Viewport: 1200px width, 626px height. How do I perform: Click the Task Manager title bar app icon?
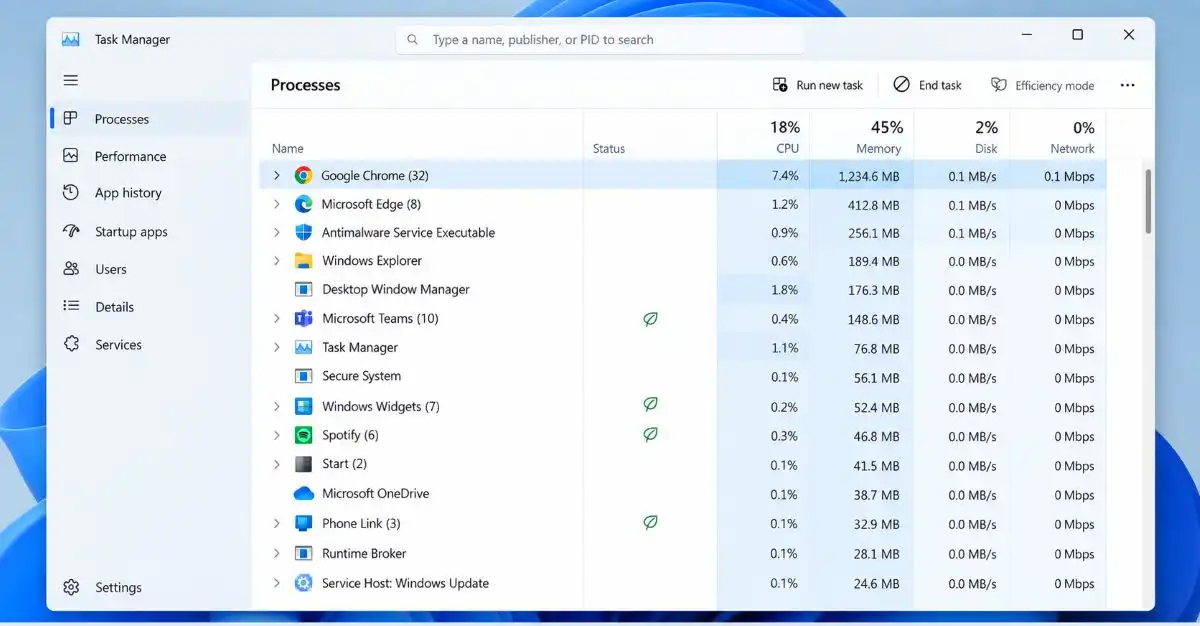tap(70, 40)
